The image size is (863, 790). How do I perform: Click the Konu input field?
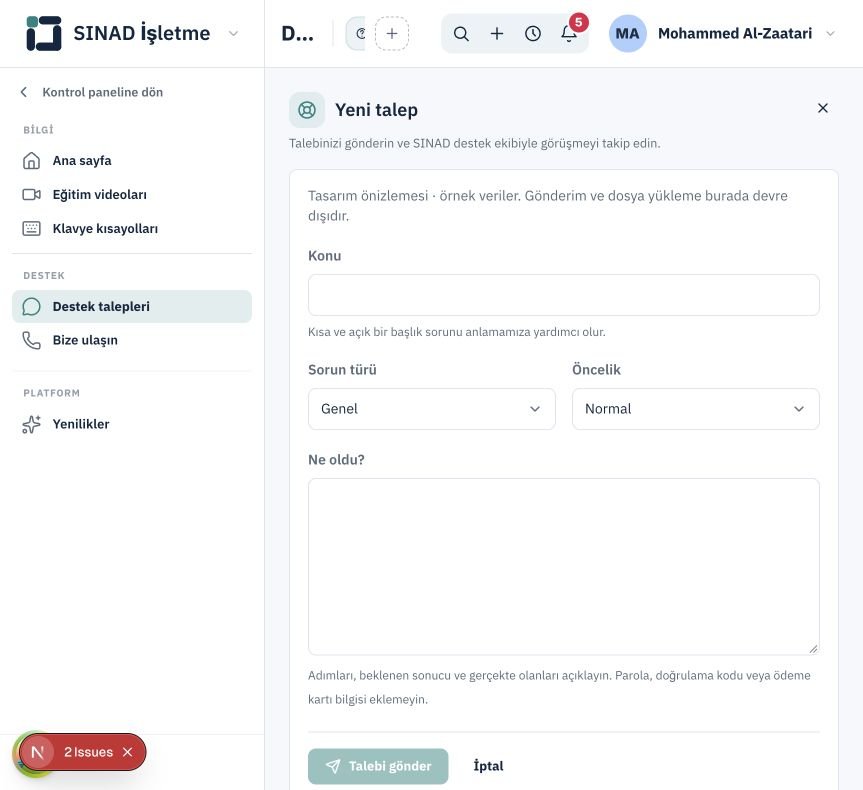click(x=564, y=295)
